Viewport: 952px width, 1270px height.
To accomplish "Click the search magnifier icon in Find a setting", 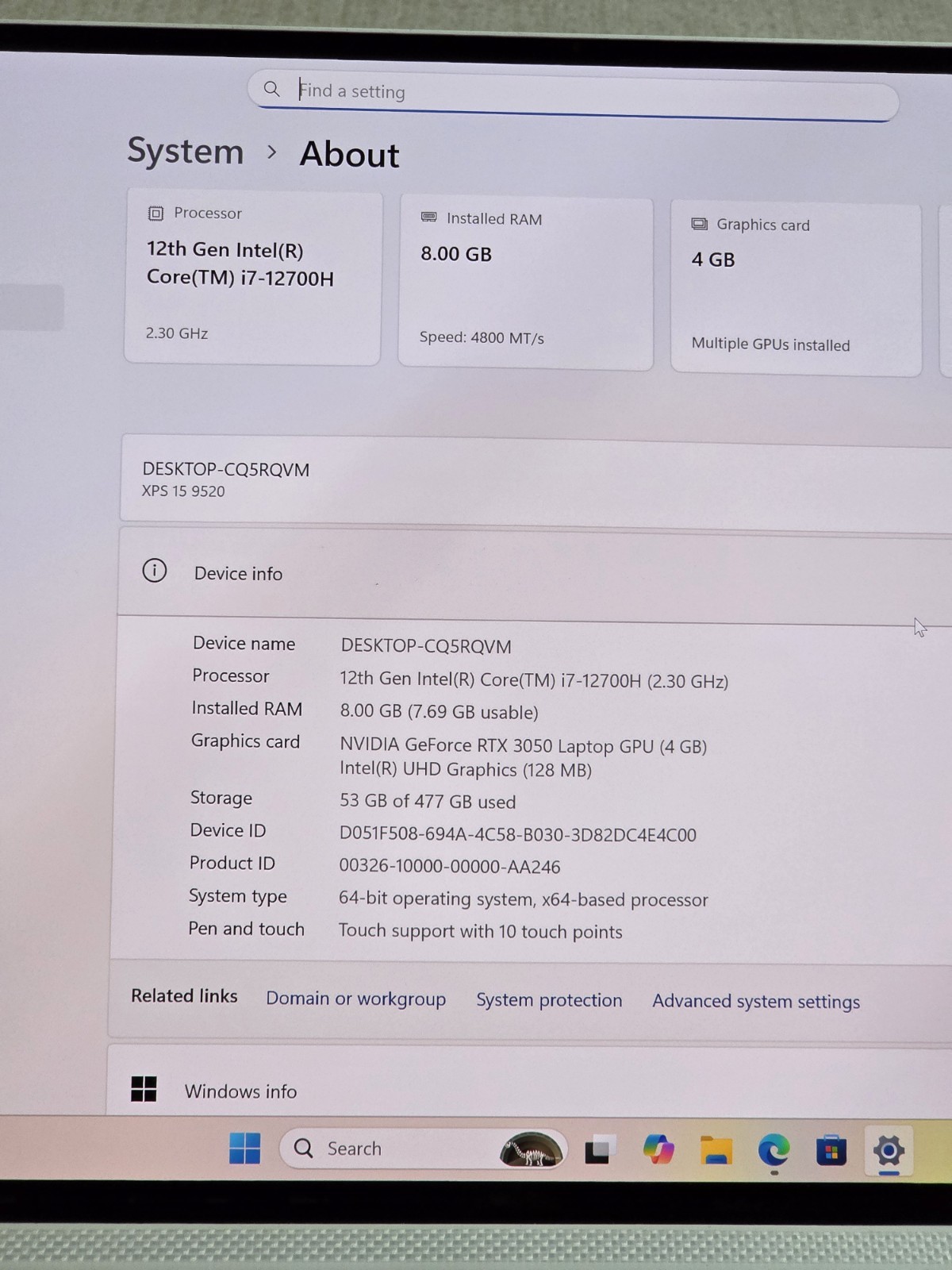I will point(271,89).
